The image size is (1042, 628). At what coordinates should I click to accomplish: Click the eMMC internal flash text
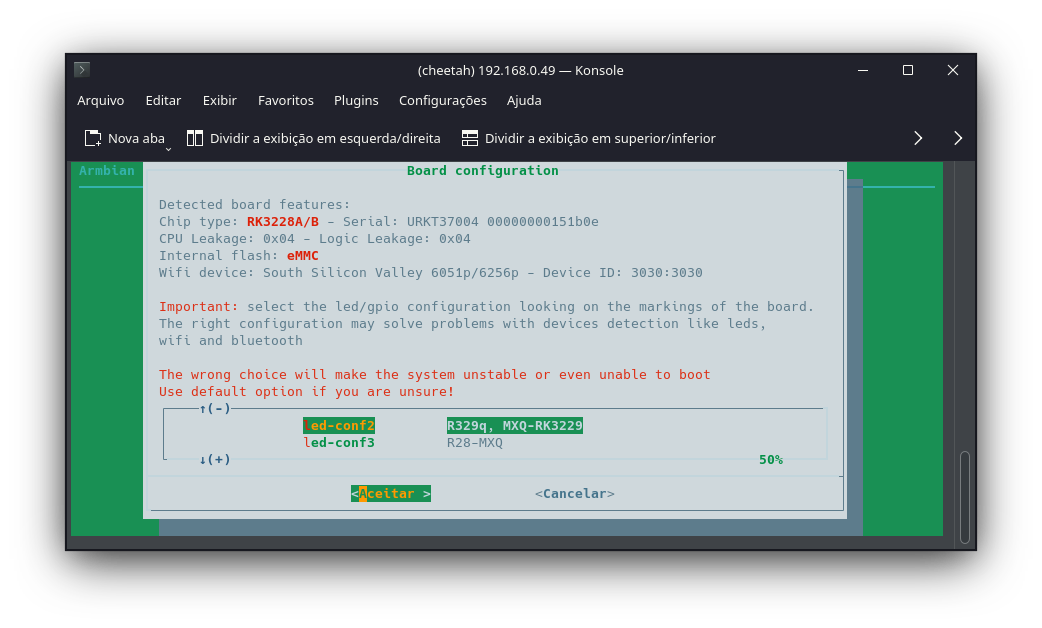pos(302,255)
